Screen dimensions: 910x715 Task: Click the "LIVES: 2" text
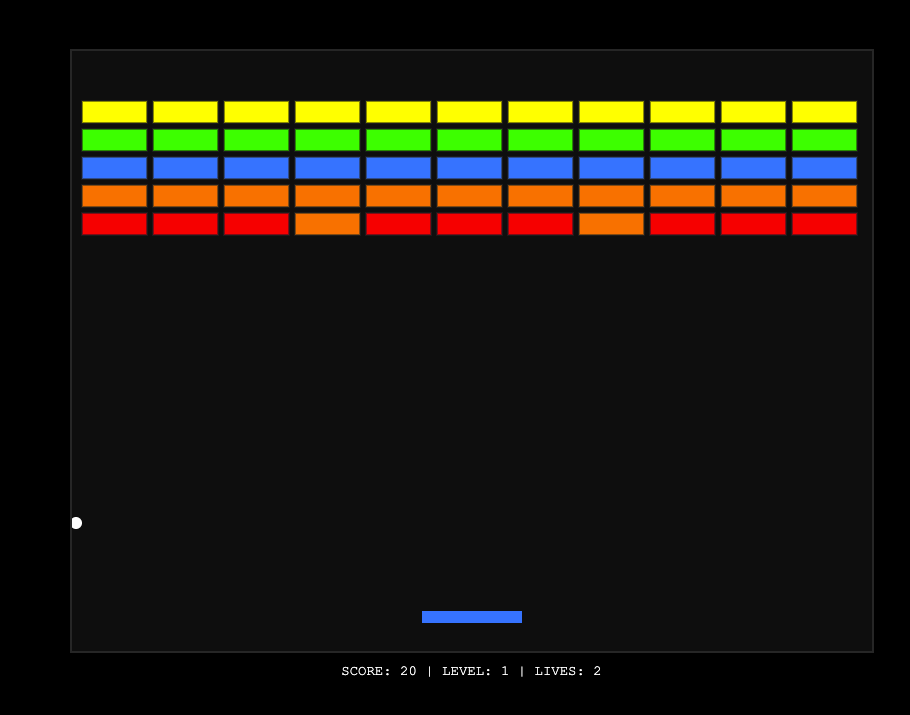(x=568, y=671)
